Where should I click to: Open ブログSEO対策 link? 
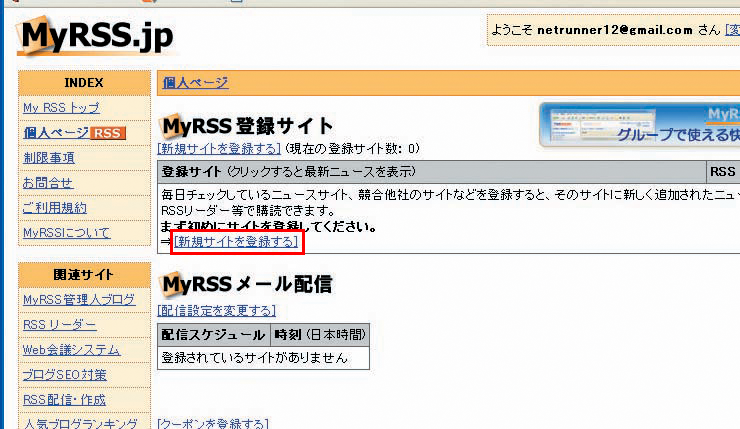pyautogui.click(x=65, y=375)
